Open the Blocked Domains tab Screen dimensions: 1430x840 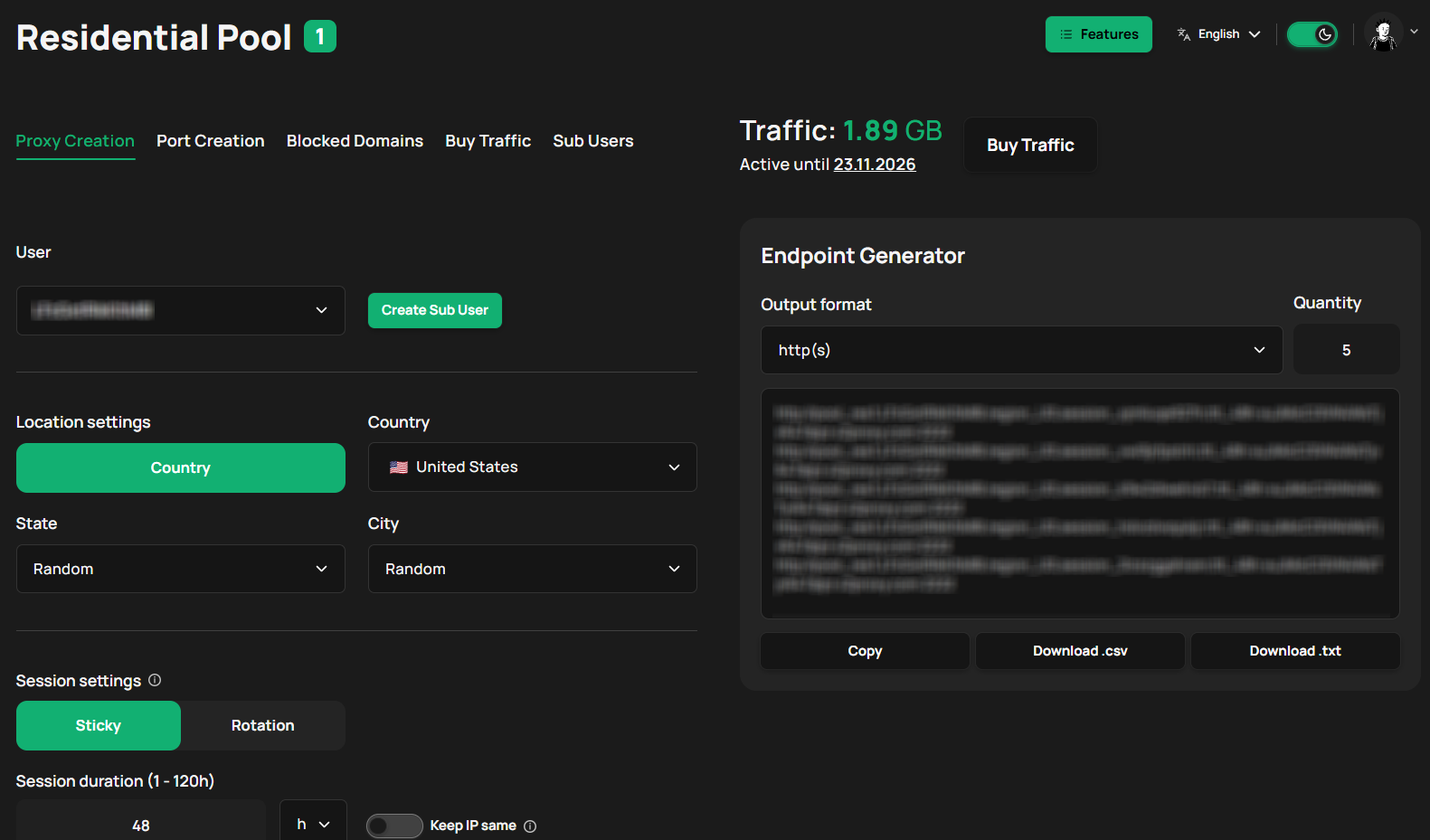pyautogui.click(x=355, y=141)
